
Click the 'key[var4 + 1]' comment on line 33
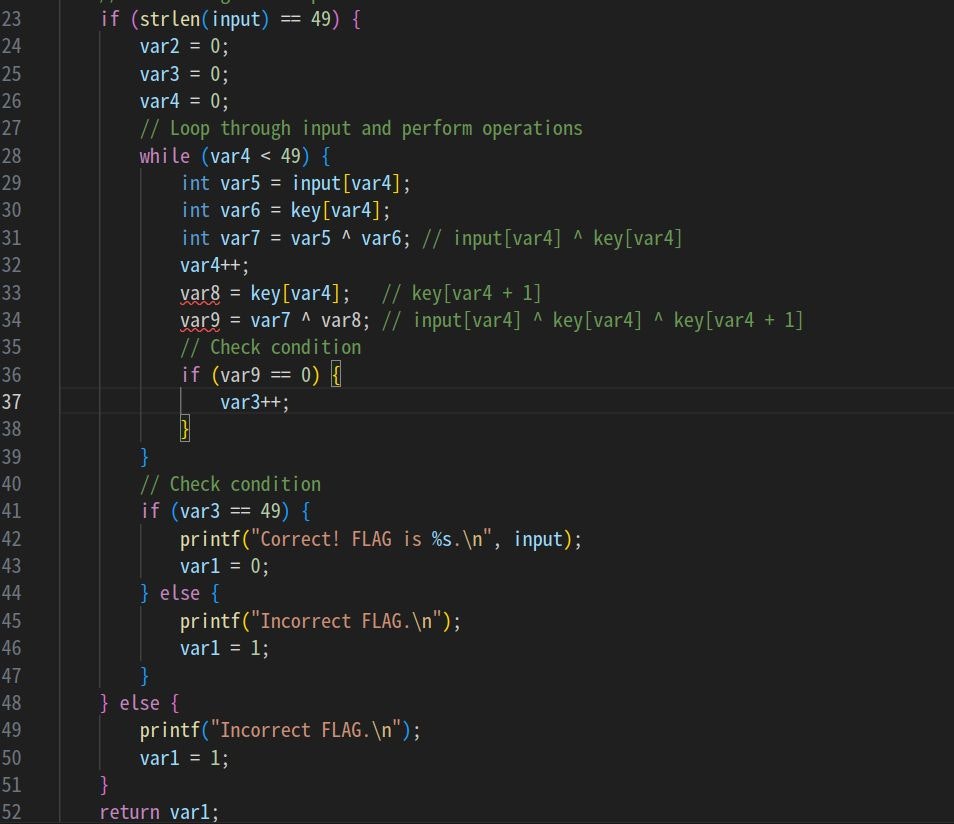(461, 294)
